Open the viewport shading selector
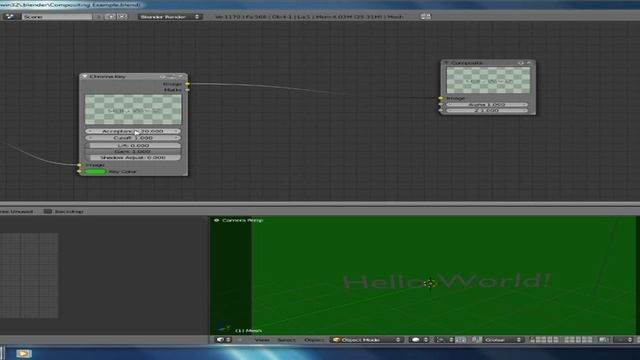The image size is (640, 360). [419, 340]
